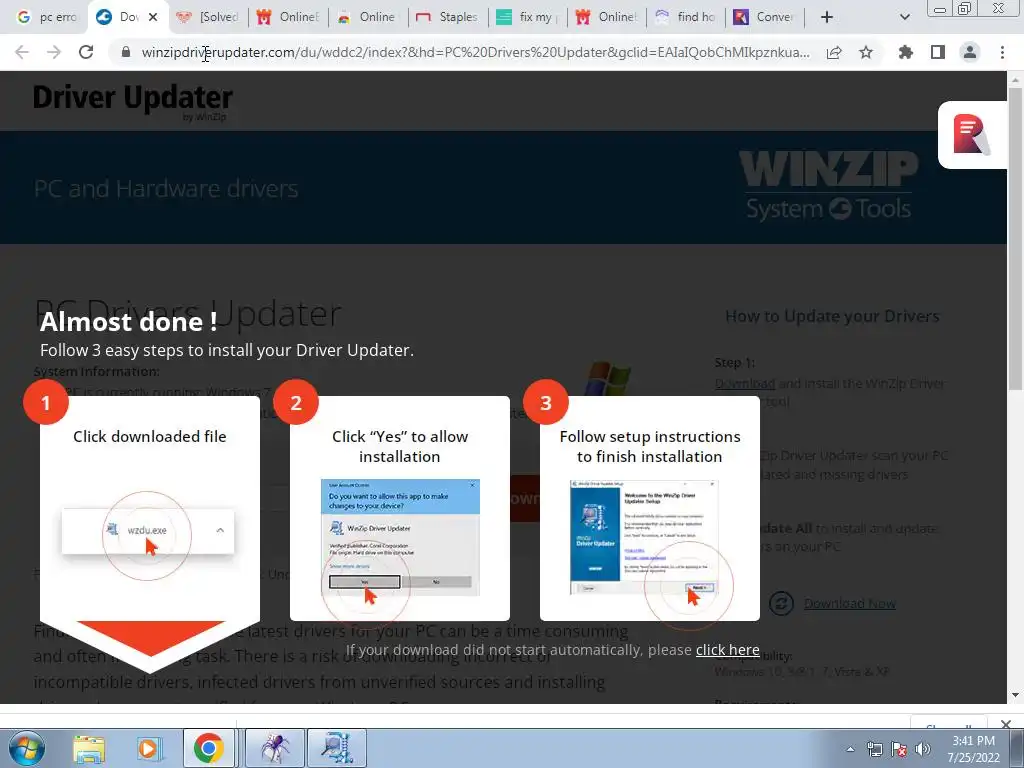Switch to the '[Solved' tab

pyautogui.click(x=206, y=17)
